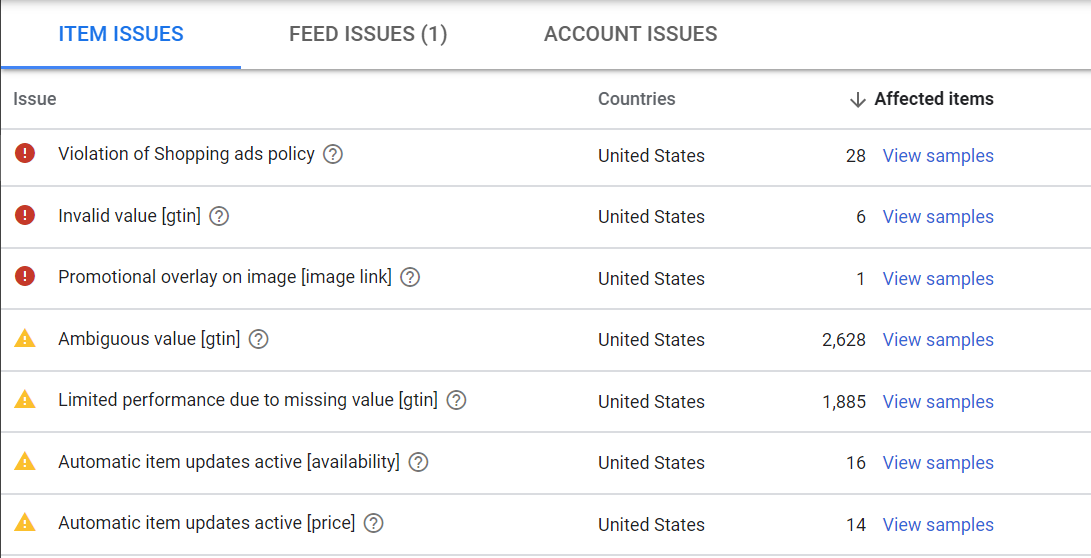Click help icon beside Violation of Shopping ads policy

[333, 155]
